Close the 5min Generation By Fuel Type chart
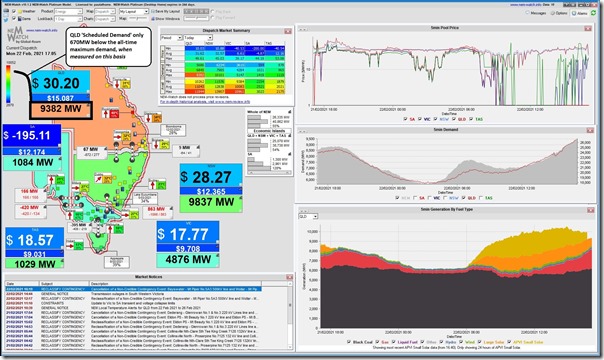This screenshot has width=604, height=360. pos(591,210)
